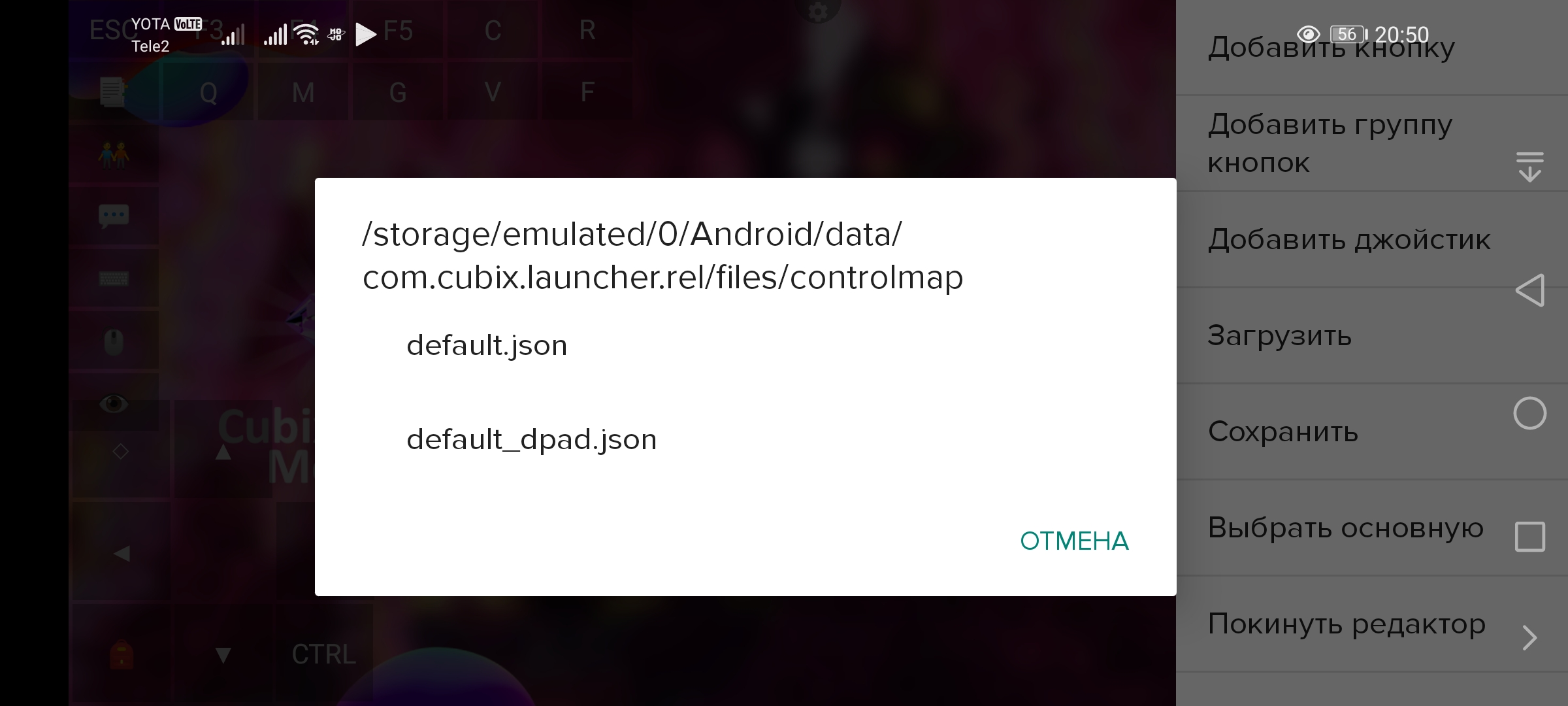Screen dimensions: 1568x706
Task: Click Сохранить to save layout
Action: 1372,432
